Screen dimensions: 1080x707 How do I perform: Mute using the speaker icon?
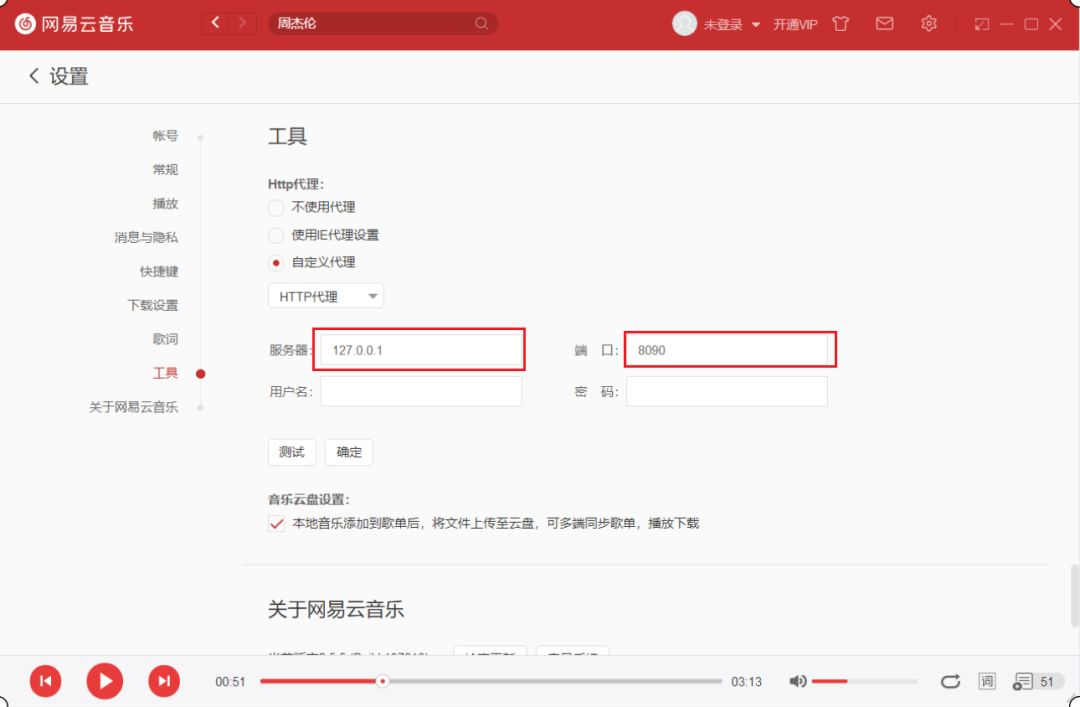pyautogui.click(x=798, y=682)
